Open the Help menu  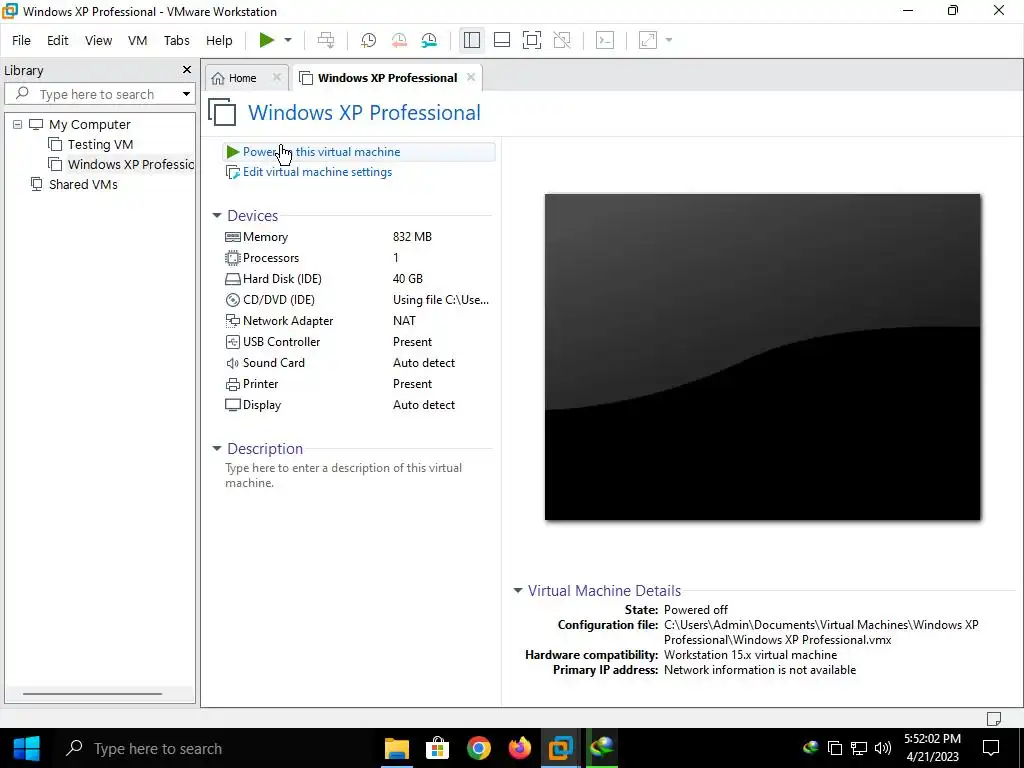(219, 40)
